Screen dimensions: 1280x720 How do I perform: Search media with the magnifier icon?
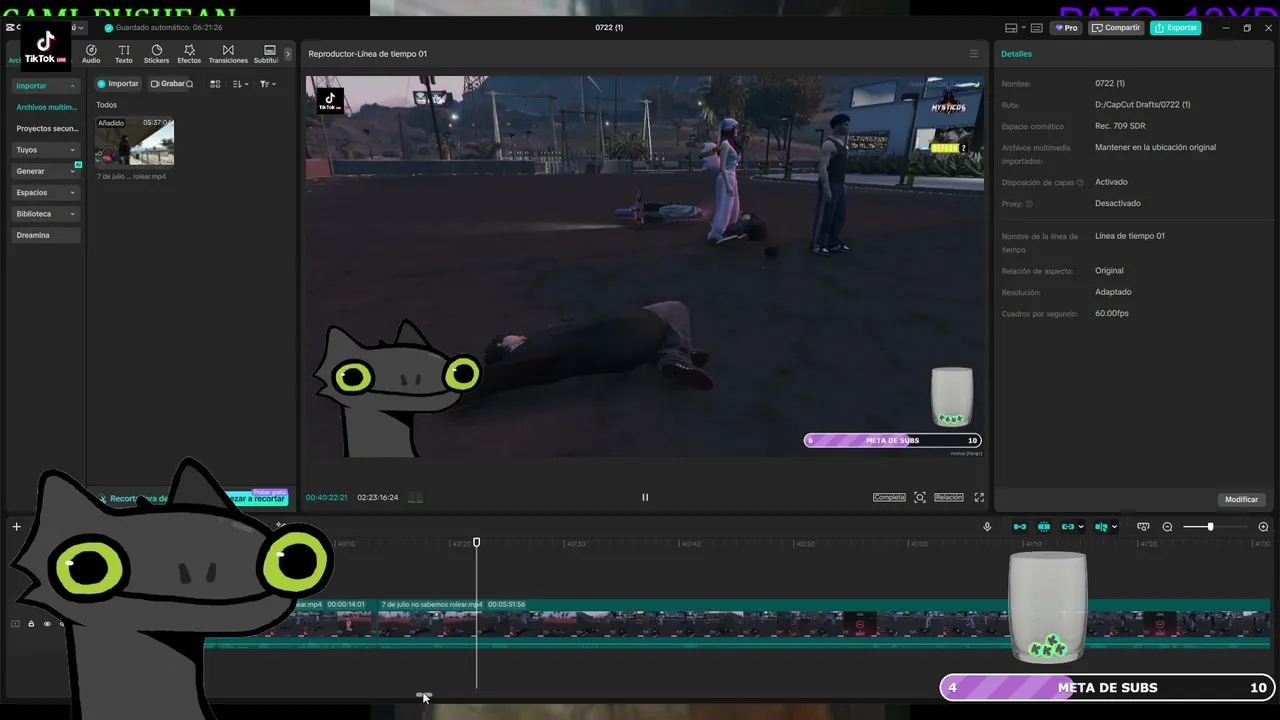point(190,84)
